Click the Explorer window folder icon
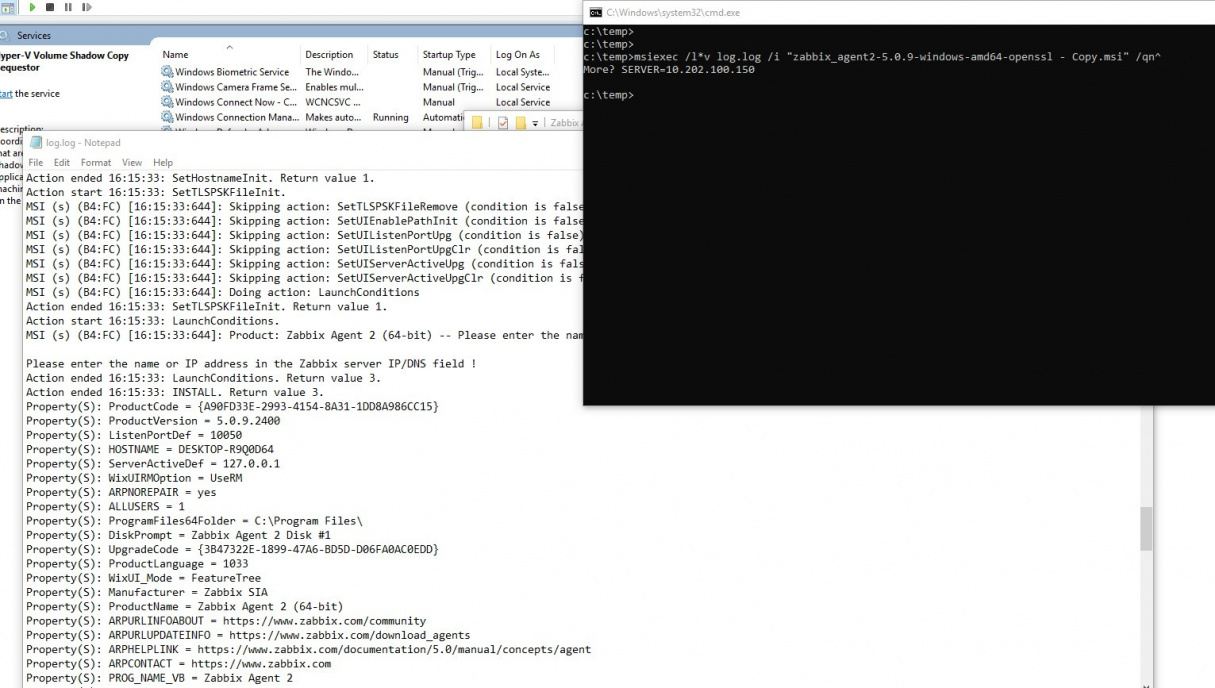The height and width of the screenshot is (688, 1215). pos(477,123)
